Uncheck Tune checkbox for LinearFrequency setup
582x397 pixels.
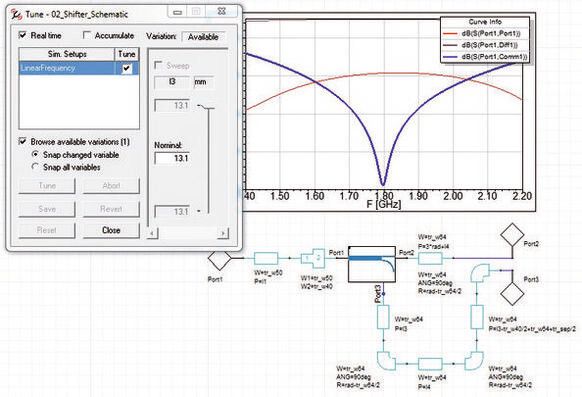127,68
